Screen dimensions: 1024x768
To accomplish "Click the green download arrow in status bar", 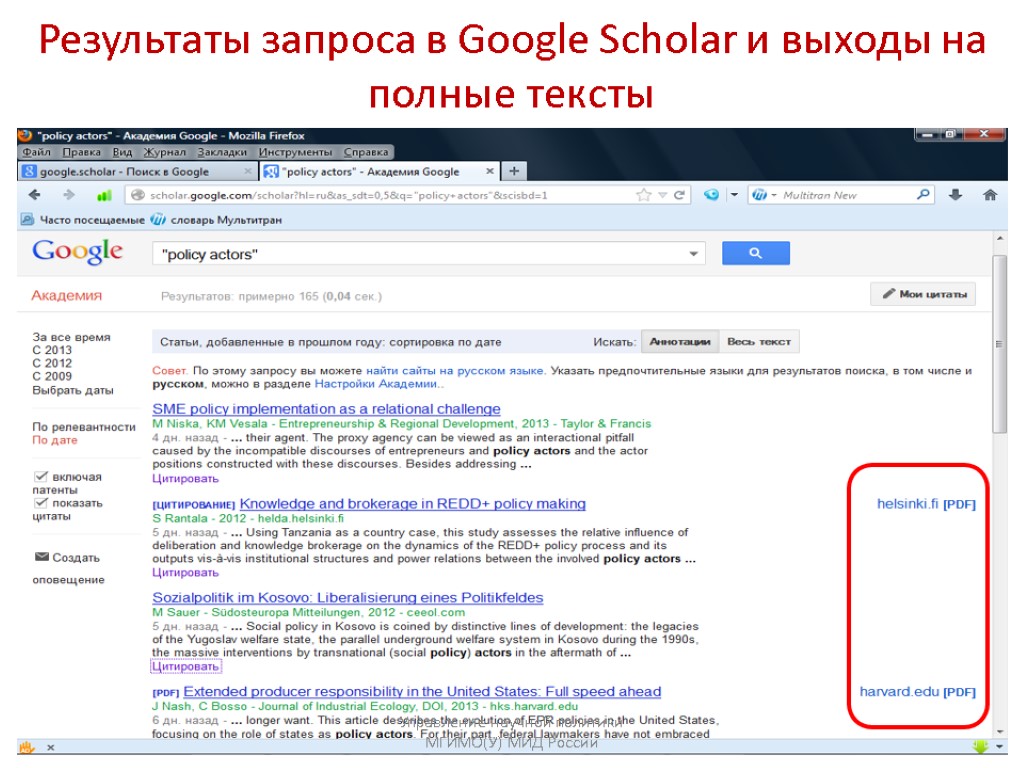I will coord(979,746).
